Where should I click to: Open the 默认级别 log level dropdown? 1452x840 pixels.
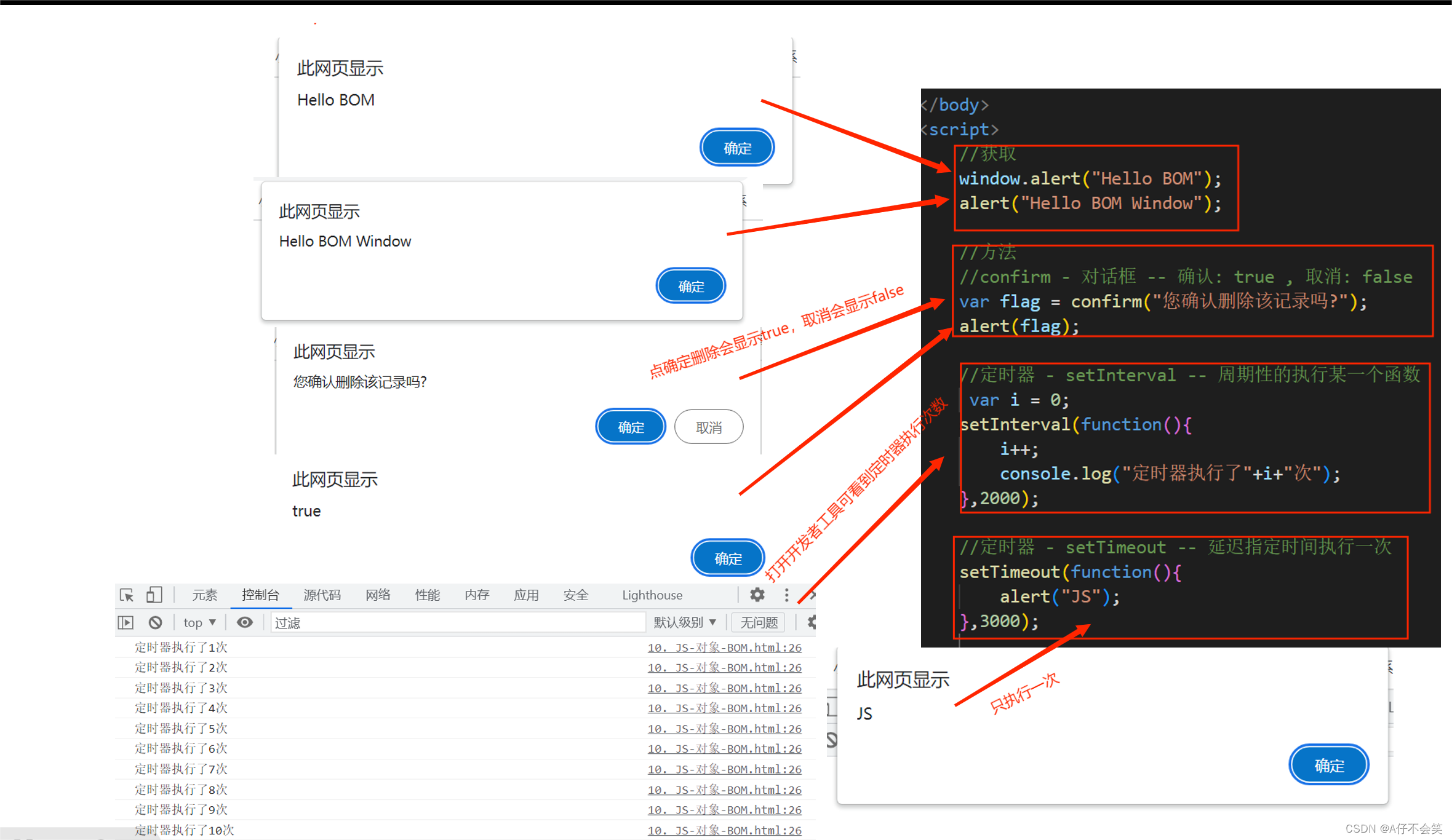[x=685, y=622]
